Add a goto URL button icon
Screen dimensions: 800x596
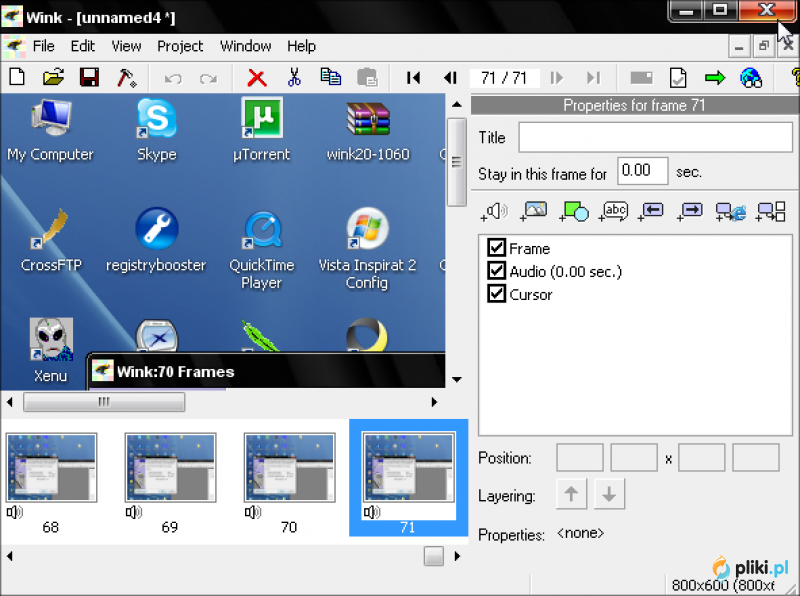point(730,211)
